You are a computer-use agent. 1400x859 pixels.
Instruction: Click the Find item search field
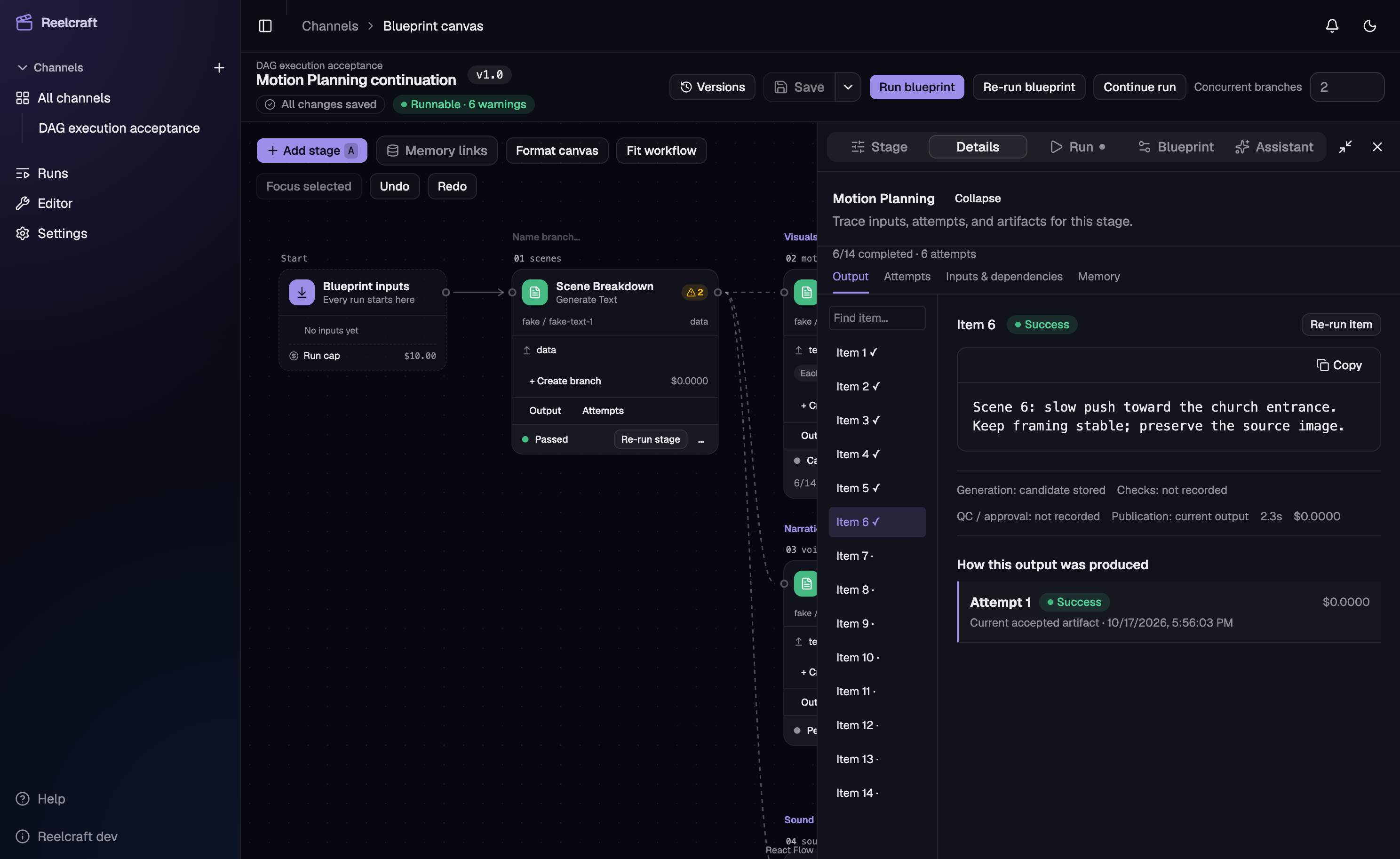point(877,318)
